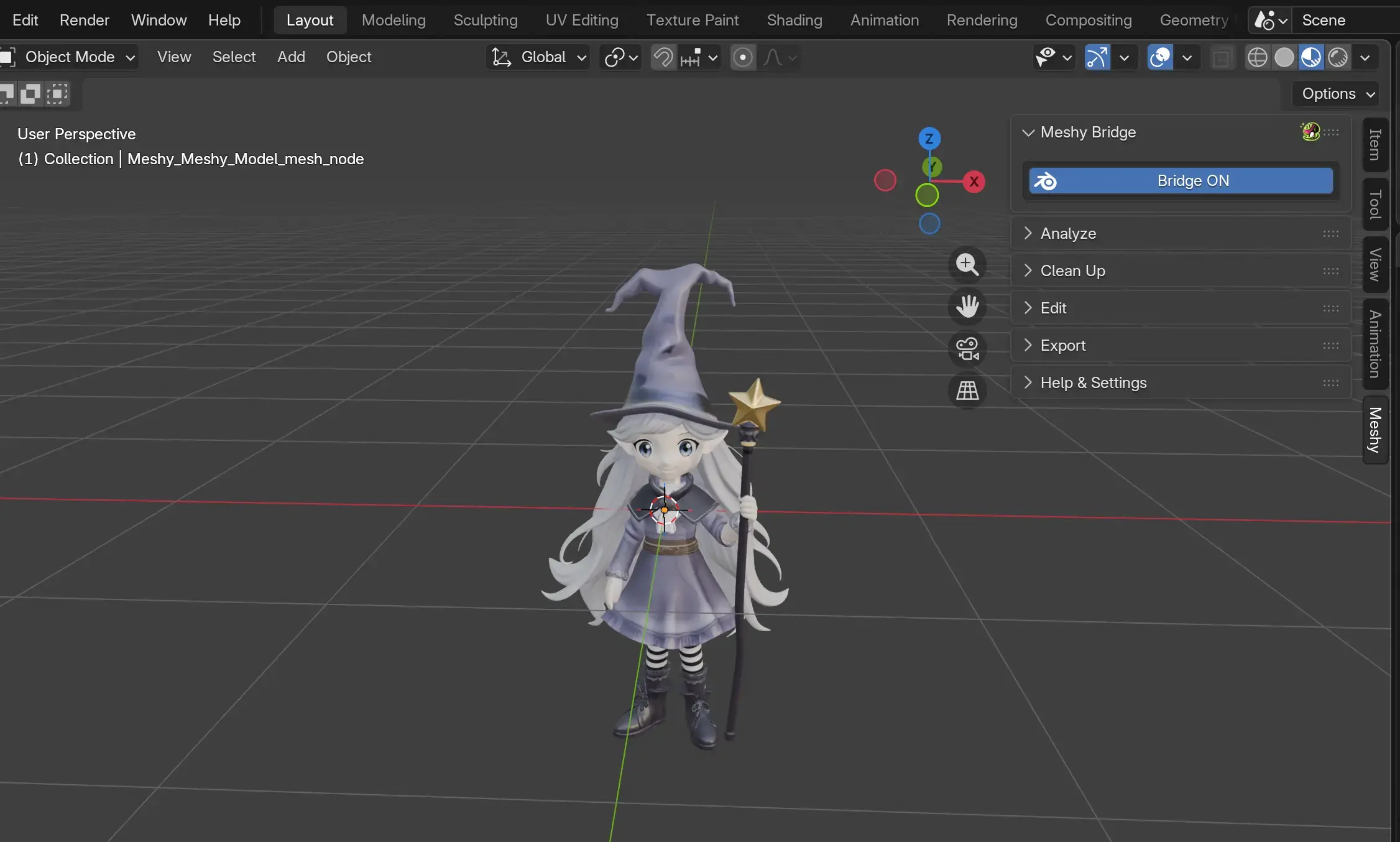Expand the Edit panel
1400x842 pixels.
click(1181, 308)
